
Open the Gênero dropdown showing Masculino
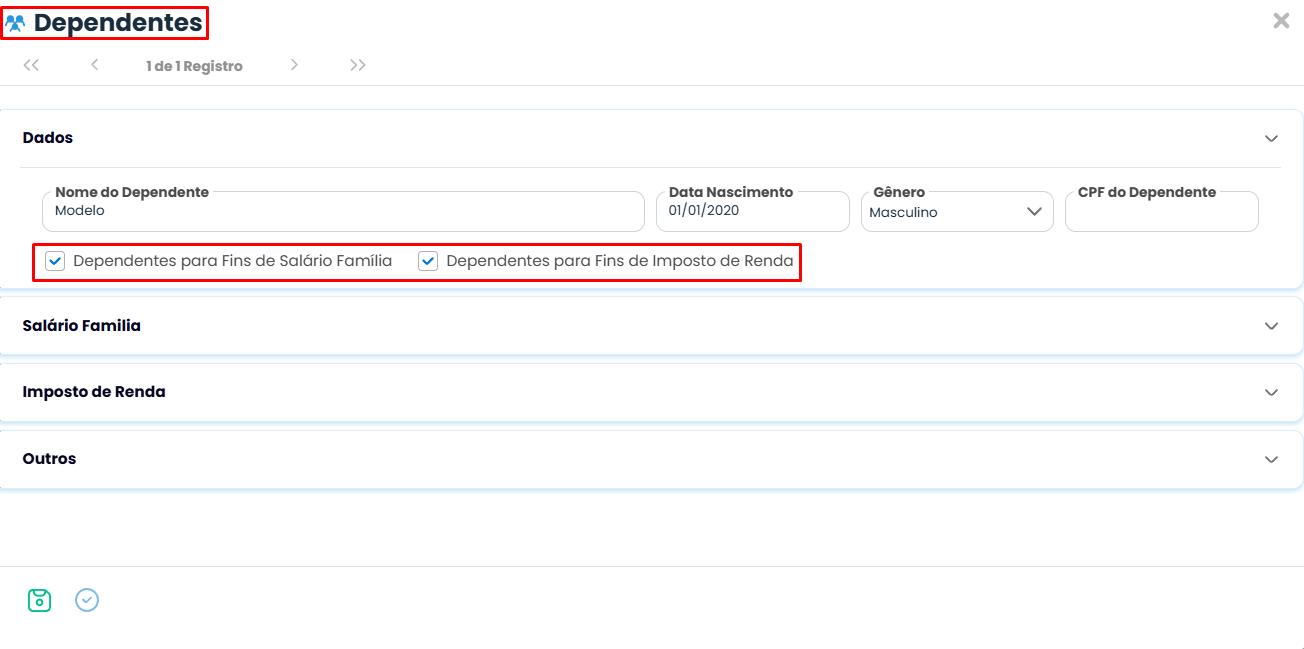pos(957,212)
